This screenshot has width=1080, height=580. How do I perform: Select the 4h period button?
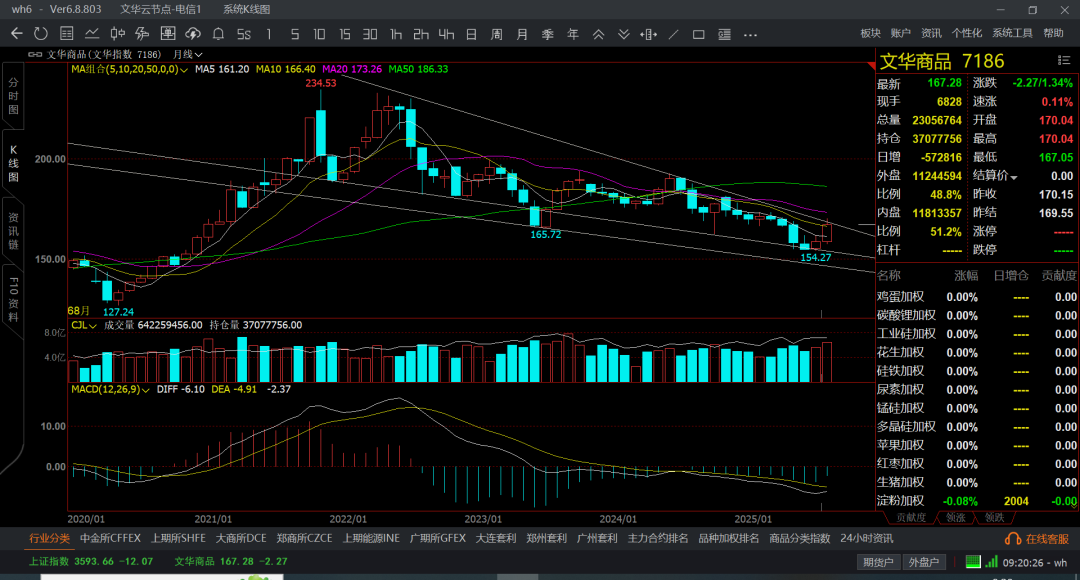[x=446, y=34]
